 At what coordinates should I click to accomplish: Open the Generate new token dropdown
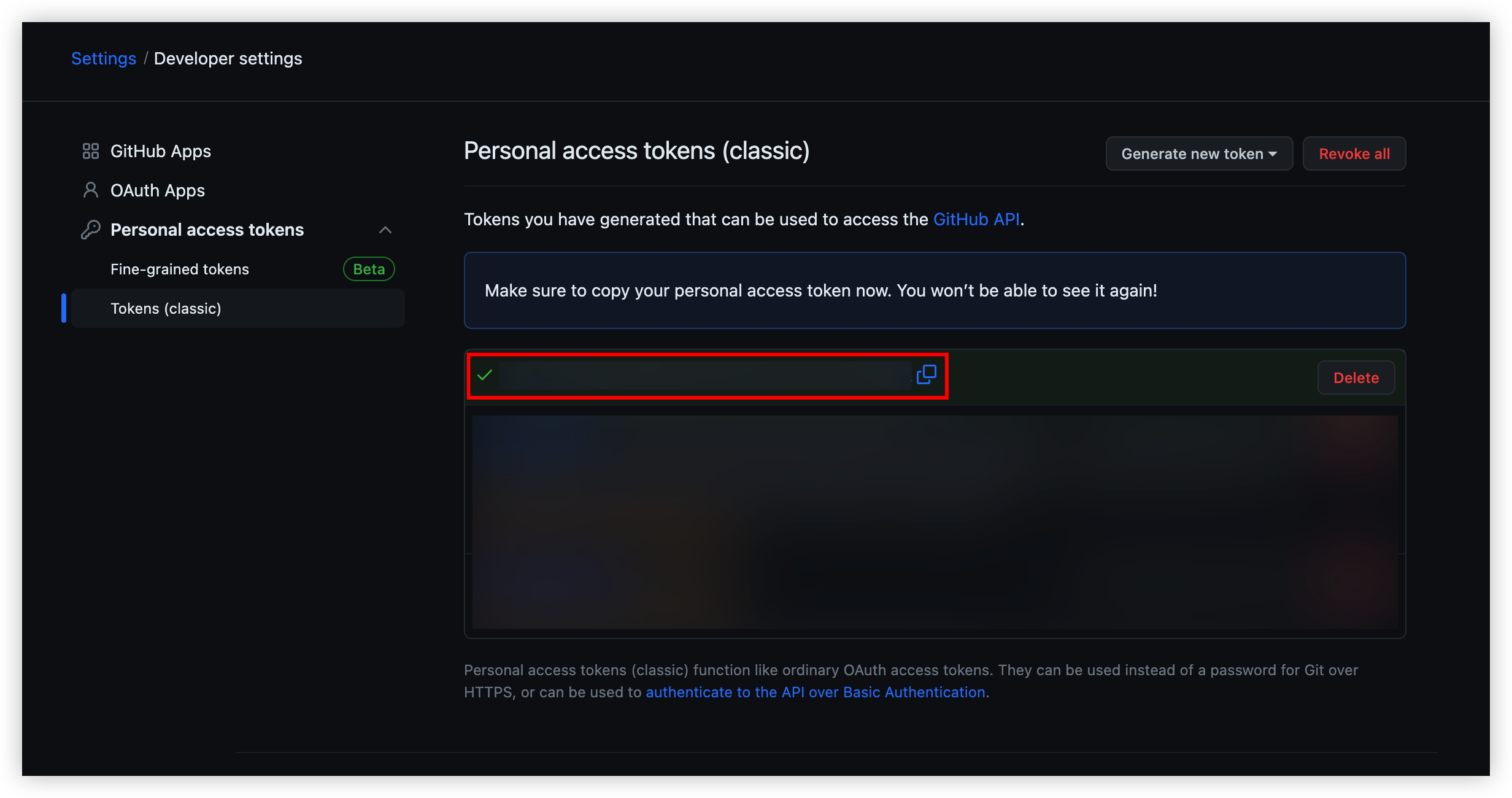(1198, 154)
